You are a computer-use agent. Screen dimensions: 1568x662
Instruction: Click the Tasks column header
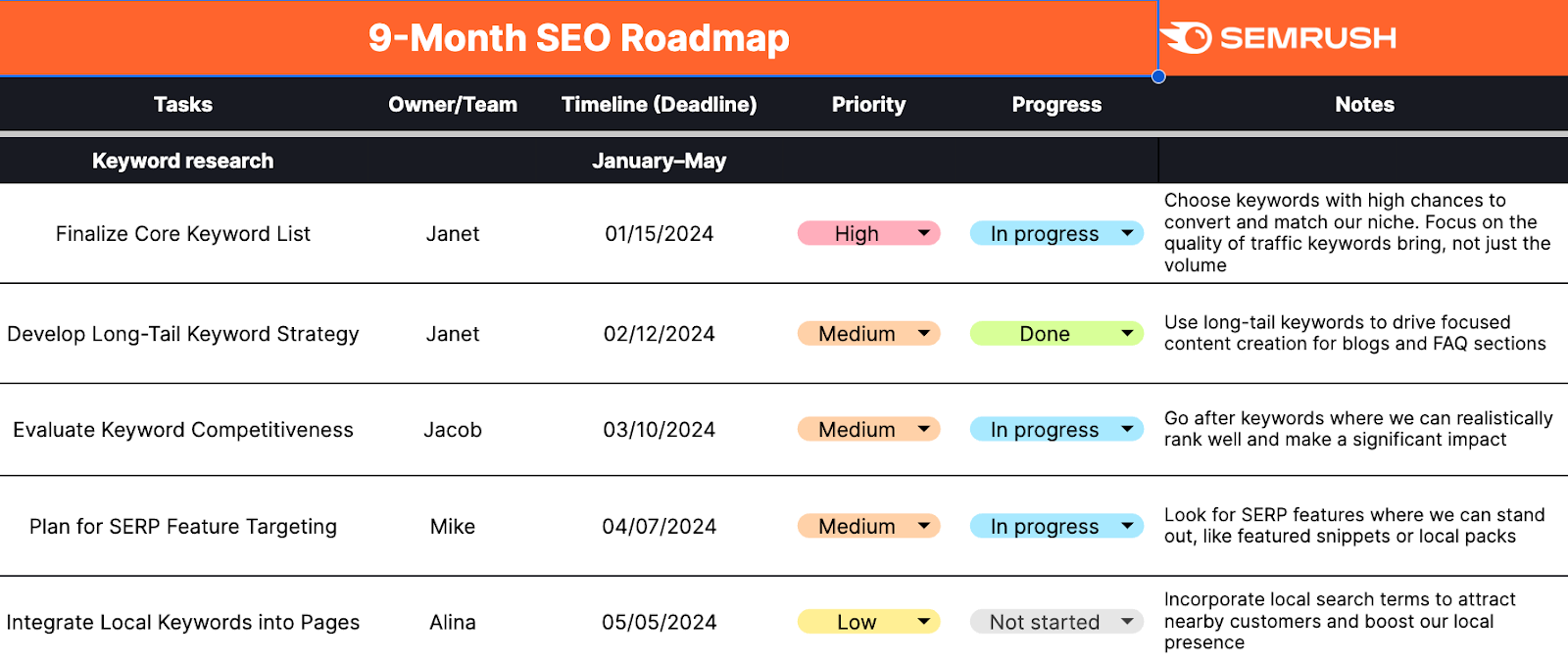click(182, 105)
